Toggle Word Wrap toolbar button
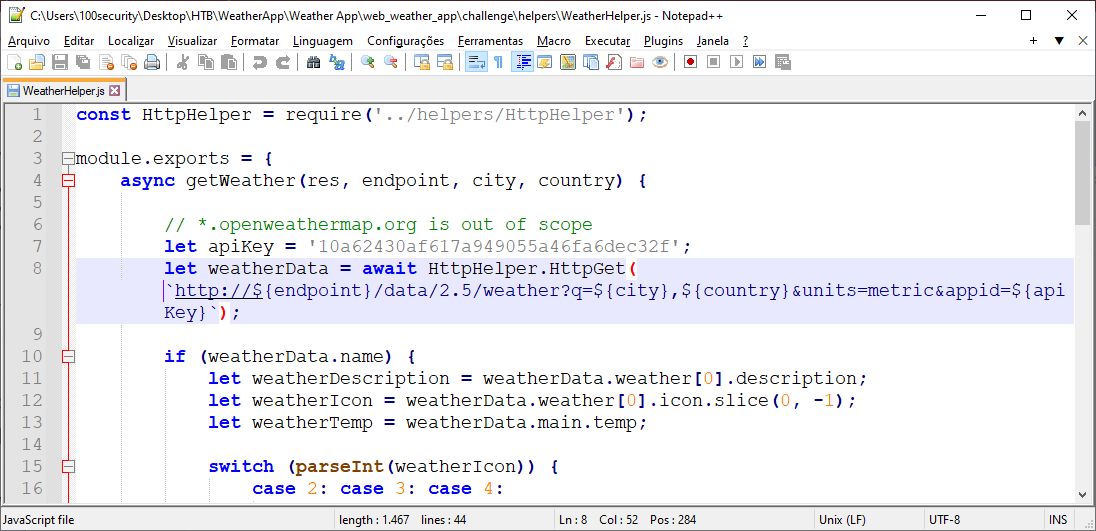 coord(476,62)
